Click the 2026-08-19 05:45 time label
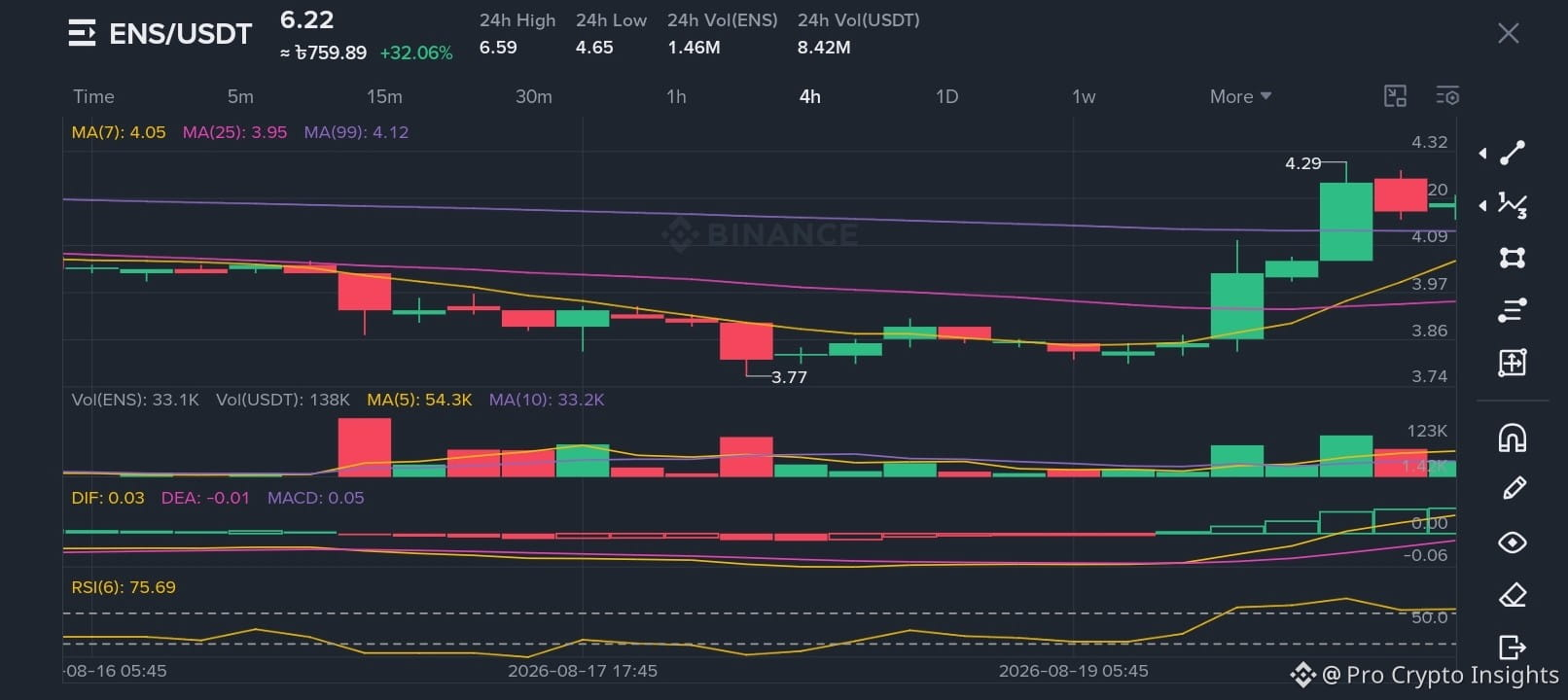The image size is (1568, 700). [x=1074, y=671]
